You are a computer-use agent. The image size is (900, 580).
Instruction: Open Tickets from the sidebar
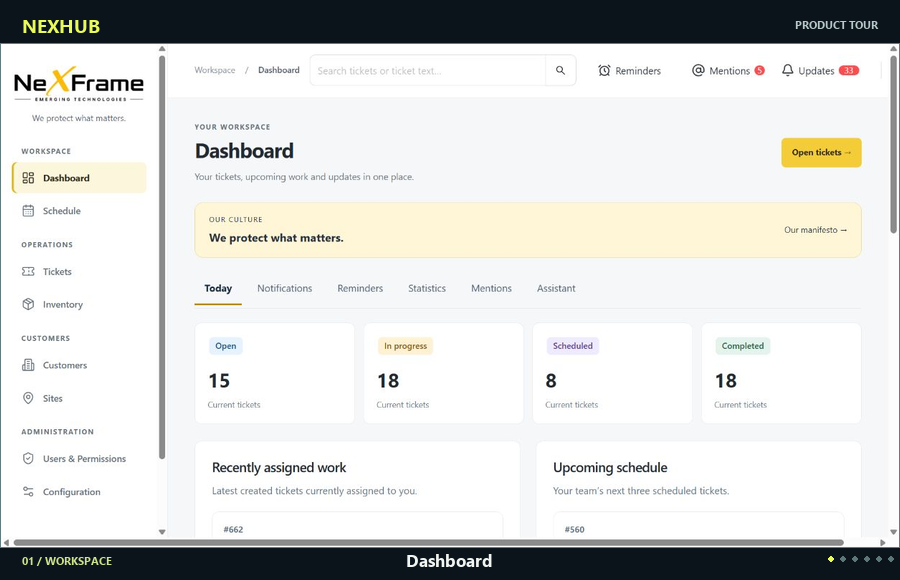pyautogui.click(x=79, y=272)
